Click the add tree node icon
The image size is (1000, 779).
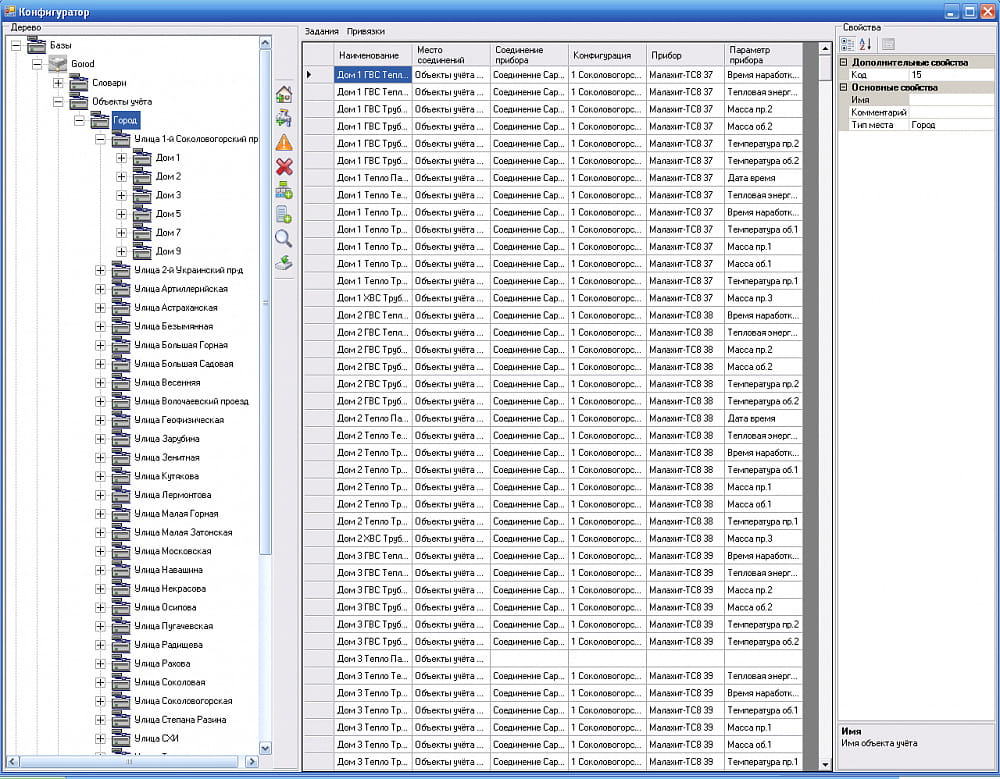284,190
